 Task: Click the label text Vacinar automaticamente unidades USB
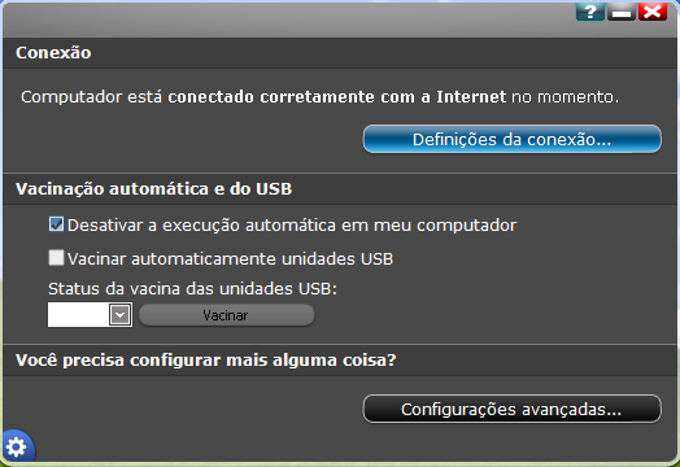(230, 258)
